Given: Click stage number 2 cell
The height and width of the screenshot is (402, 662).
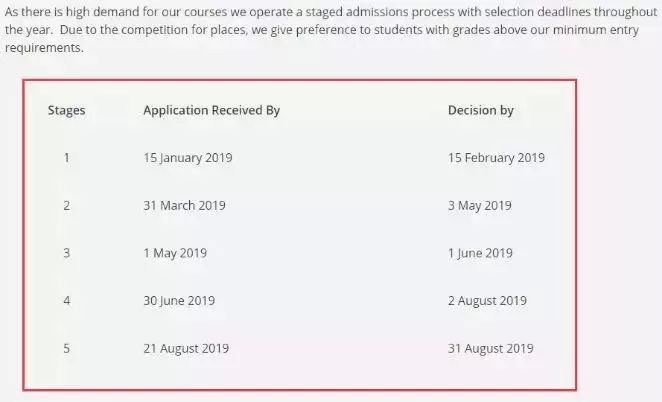Looking at the screenshot, I should [66, 206].
